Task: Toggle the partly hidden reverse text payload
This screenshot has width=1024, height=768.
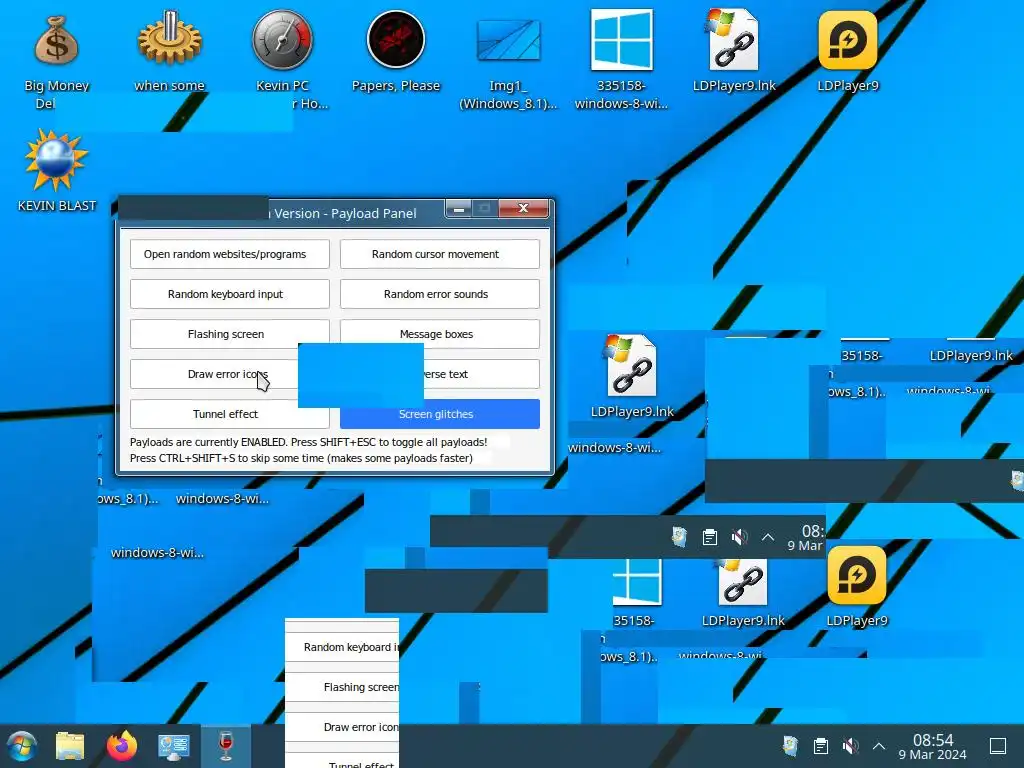Action: [x=481, y=374]
